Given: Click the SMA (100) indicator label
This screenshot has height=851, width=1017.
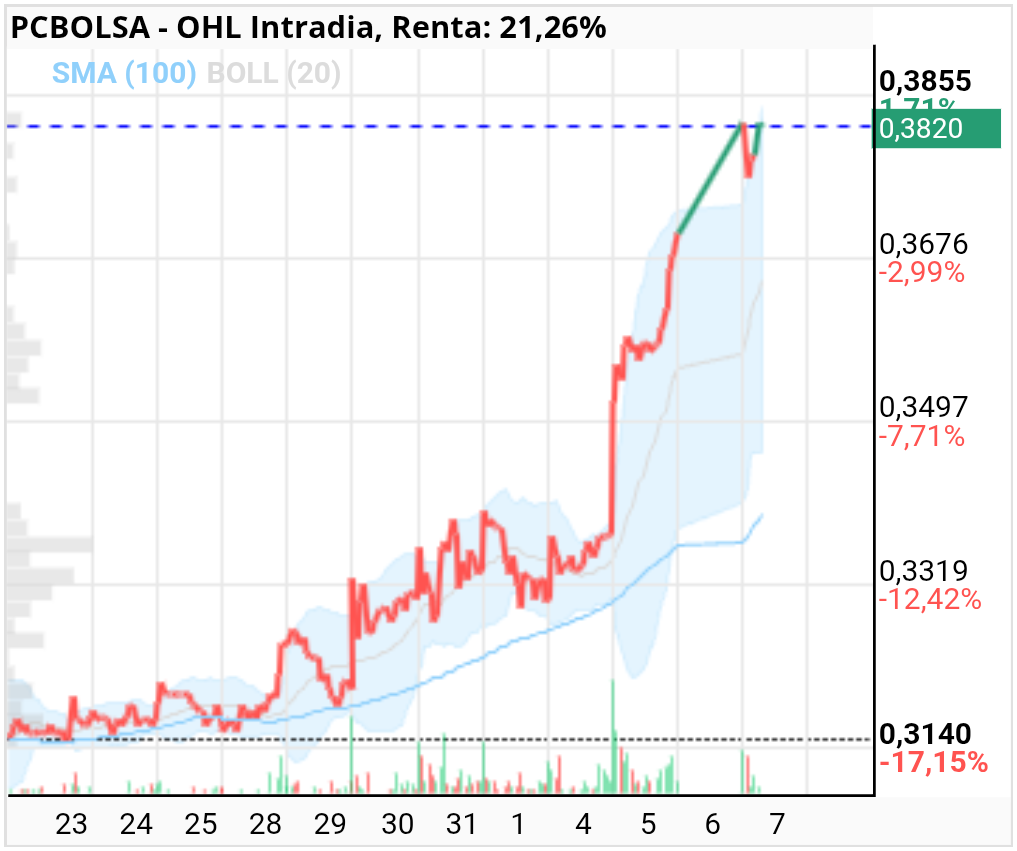Looking at the screenshot, I should point(124,73).
